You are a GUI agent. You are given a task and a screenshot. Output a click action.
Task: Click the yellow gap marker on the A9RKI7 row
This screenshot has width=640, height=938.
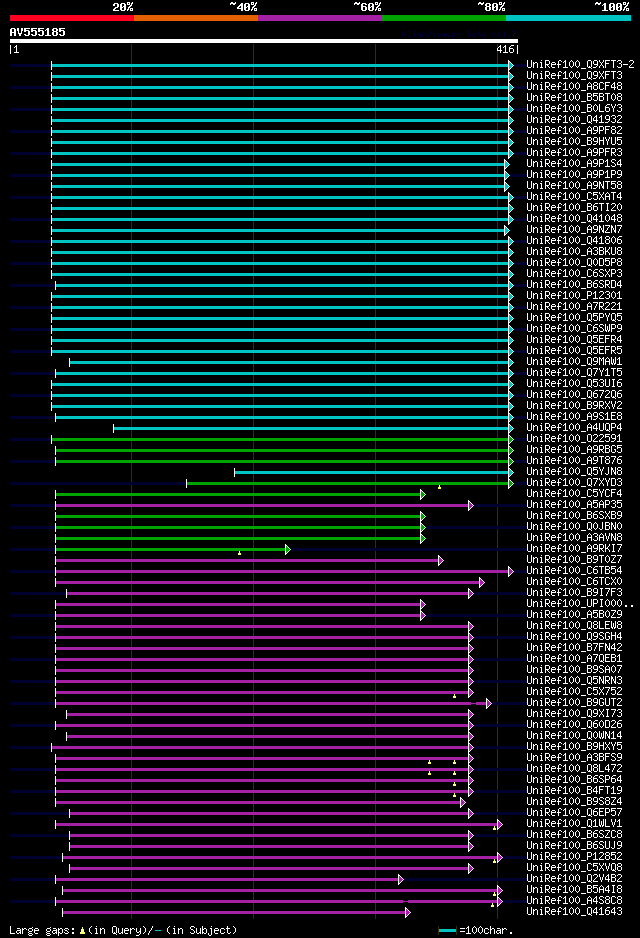point(239,553)
